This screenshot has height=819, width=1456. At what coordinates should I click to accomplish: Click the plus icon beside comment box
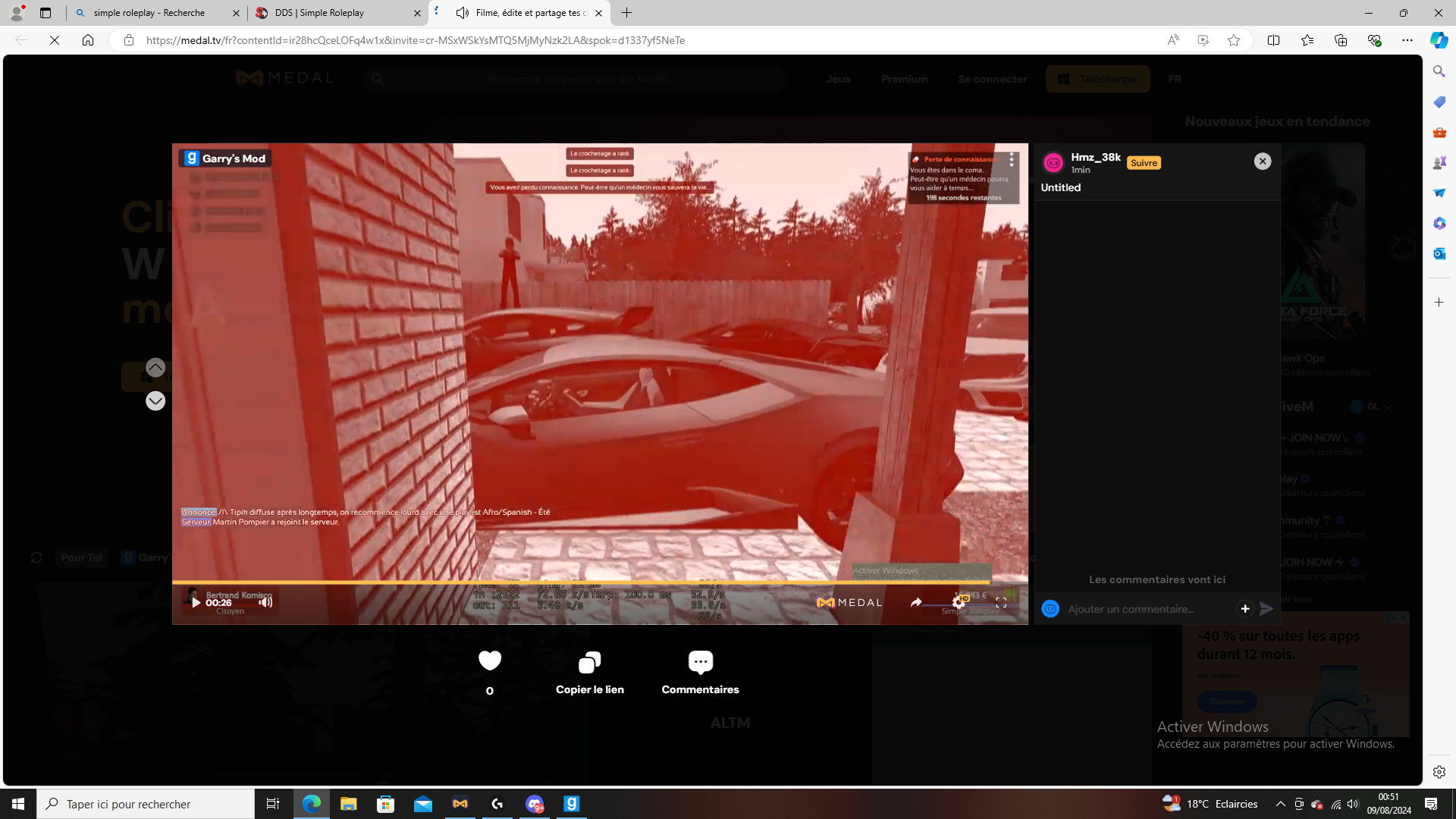coord(1245,609)
